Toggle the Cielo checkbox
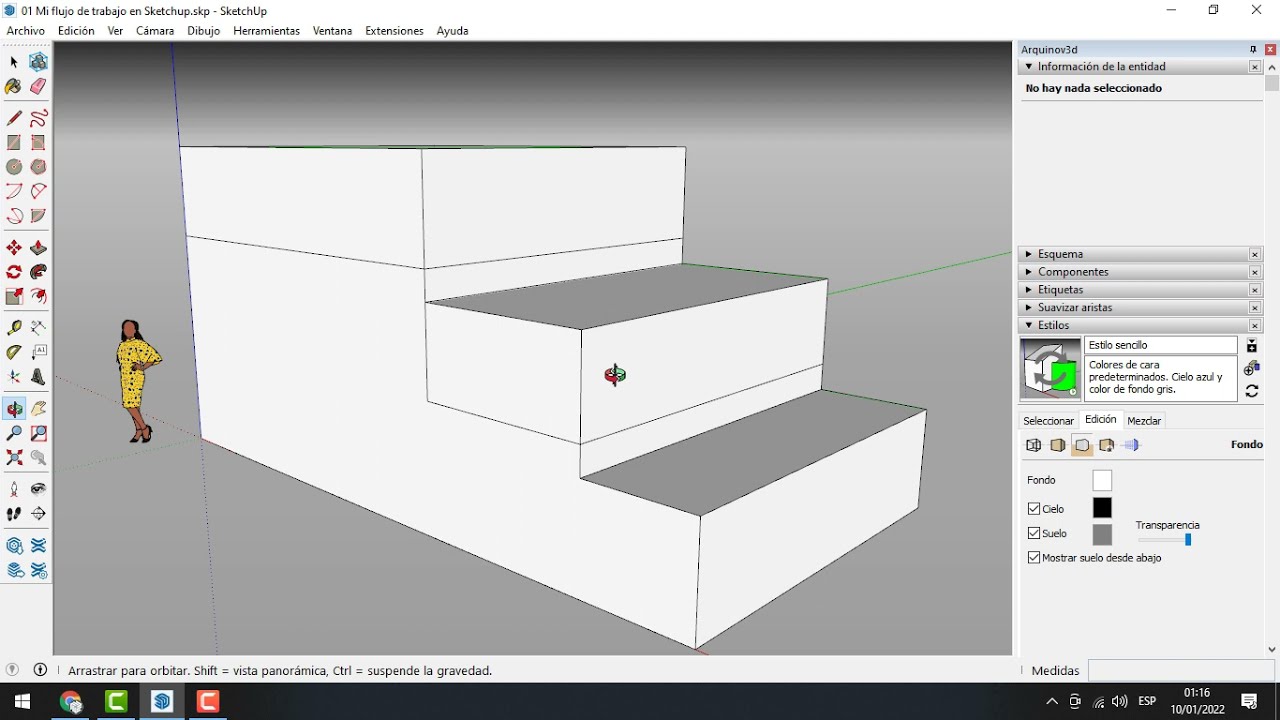1280x720 pixels. [x=1034, y=508]
